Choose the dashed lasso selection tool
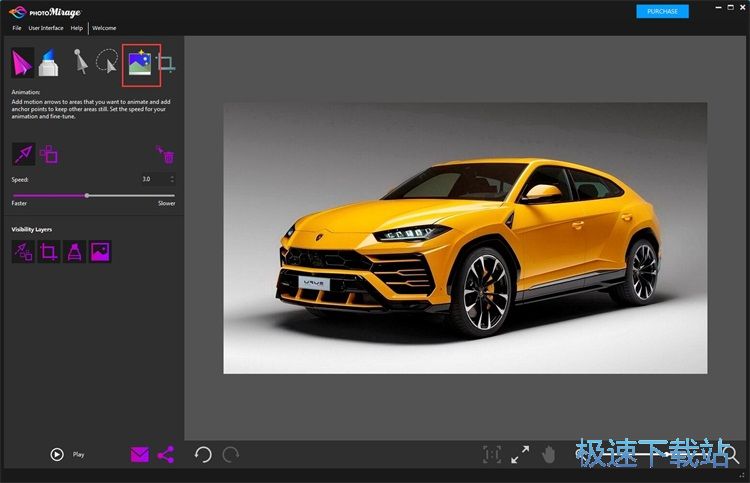The height and width of the screenshot is (483, 750). click(x=106, y=63)
